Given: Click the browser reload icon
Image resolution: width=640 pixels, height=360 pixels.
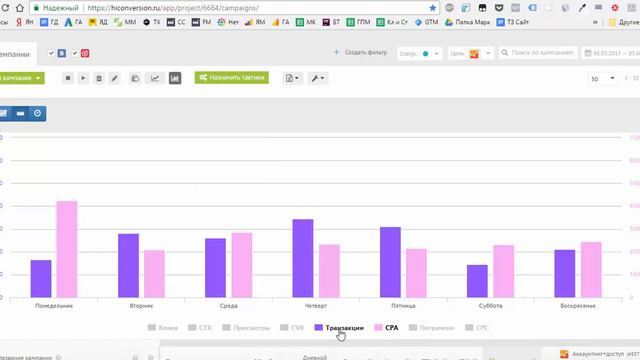Looking at the screenshot, I should [x=5, y=8].
